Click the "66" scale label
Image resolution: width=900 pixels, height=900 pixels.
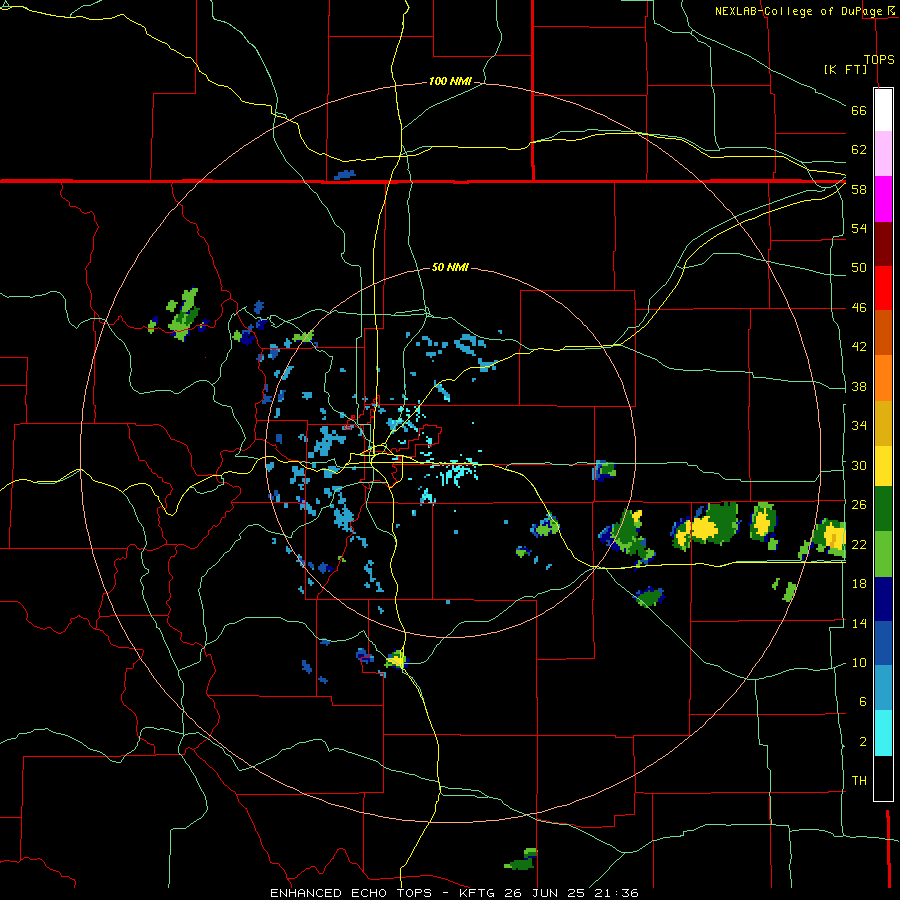pyautogui.click(x=859, y=110)
